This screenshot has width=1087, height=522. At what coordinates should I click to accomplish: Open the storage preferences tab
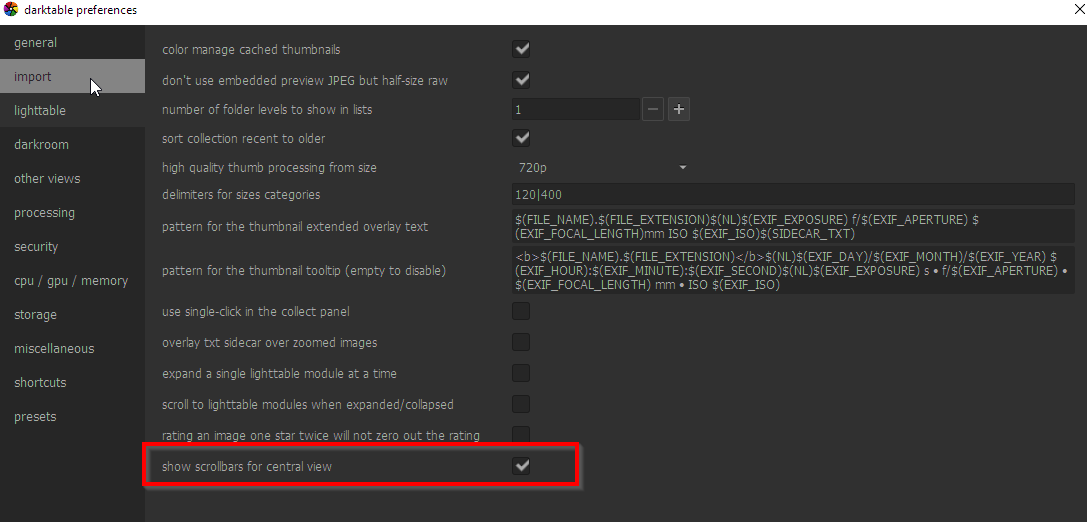coord(72,314)
